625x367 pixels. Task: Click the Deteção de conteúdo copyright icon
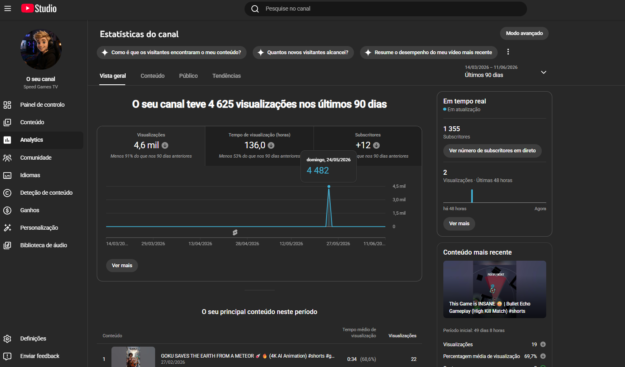pyautogui.click(x=7, y=193)
